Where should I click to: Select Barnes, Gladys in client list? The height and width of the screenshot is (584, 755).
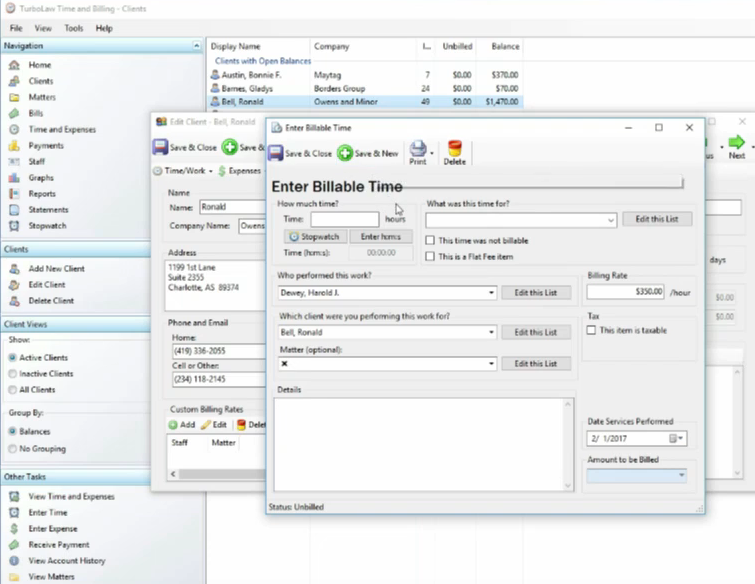coord(365,89)
